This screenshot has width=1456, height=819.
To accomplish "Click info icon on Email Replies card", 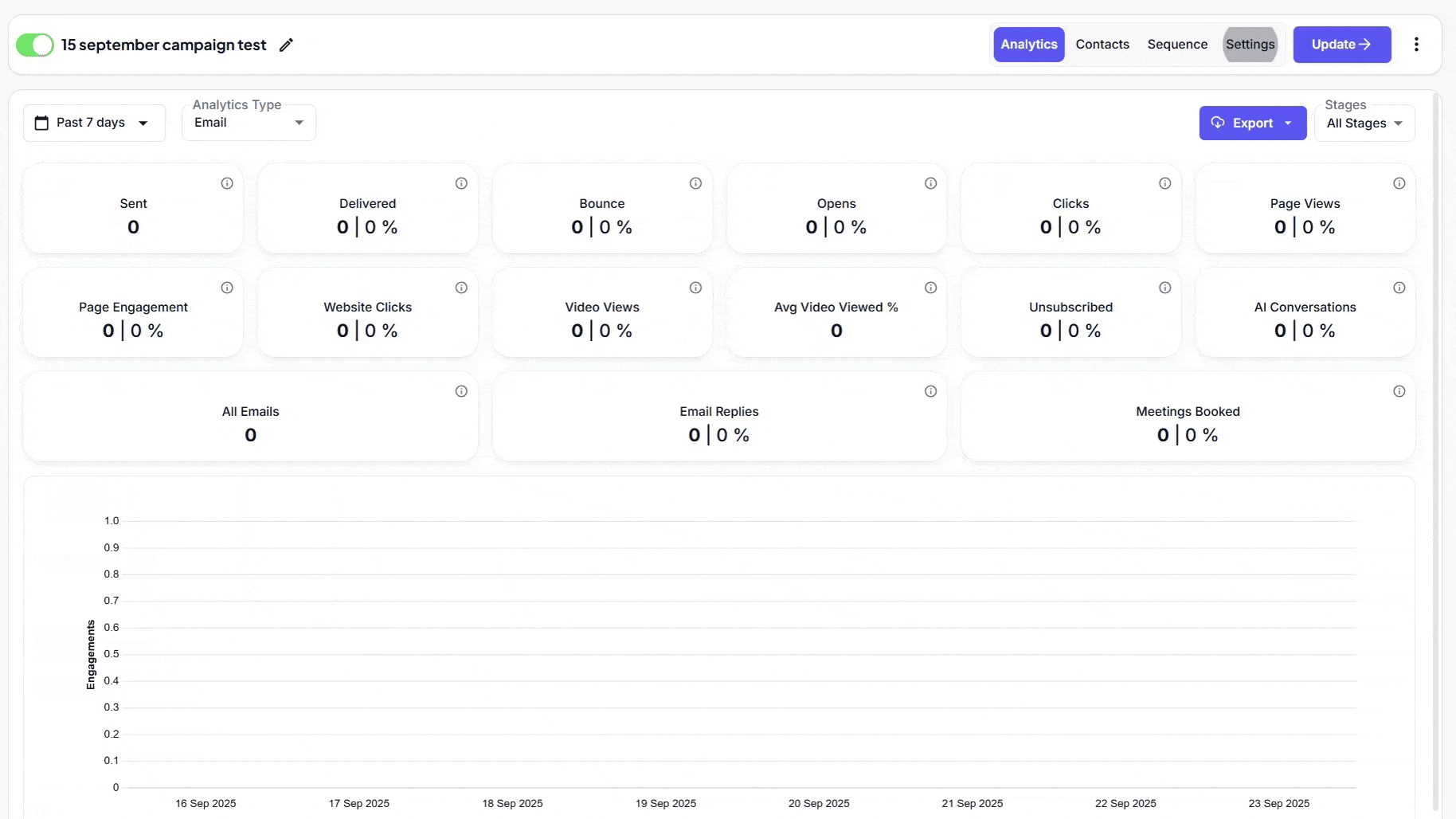I will 930,391.
